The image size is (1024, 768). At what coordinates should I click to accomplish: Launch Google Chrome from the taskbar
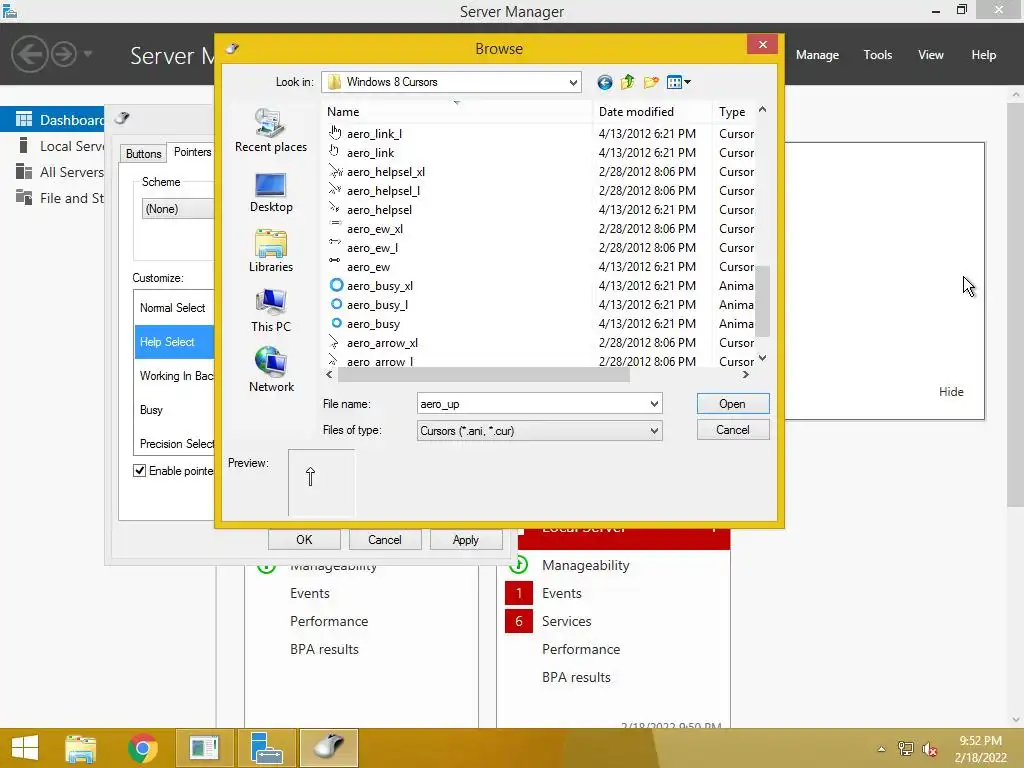(x=142, y=748)
